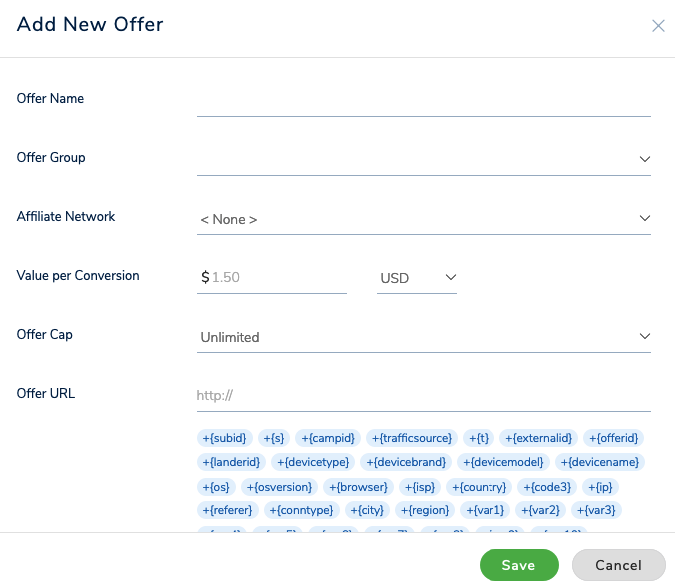The height and width of the screenshot is (588, 675).
Task: Add the +{ip} token
Action: 600,487
